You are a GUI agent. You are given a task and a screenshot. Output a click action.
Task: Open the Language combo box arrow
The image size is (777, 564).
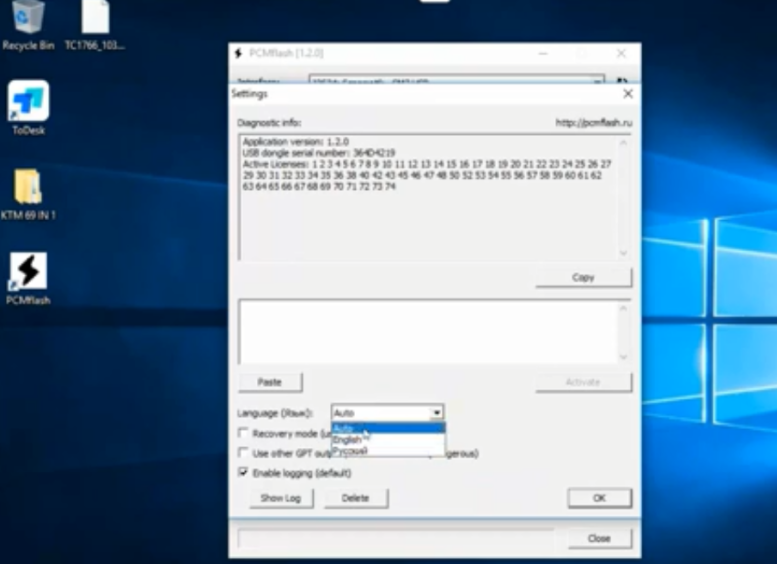[x=437, y=412]
